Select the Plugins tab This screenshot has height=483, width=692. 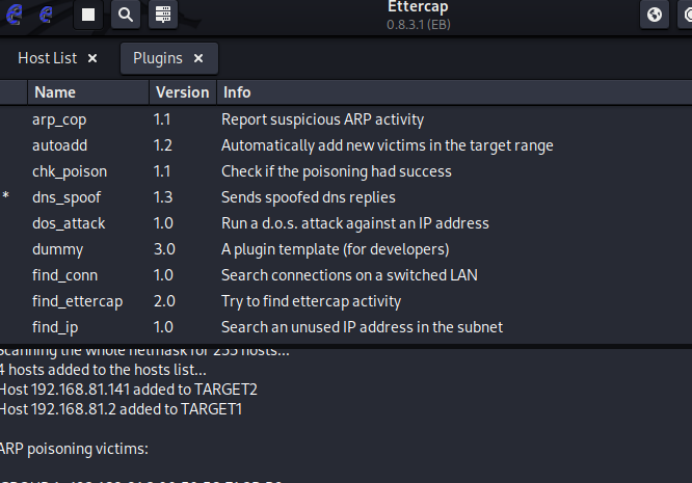coord(158,58)
